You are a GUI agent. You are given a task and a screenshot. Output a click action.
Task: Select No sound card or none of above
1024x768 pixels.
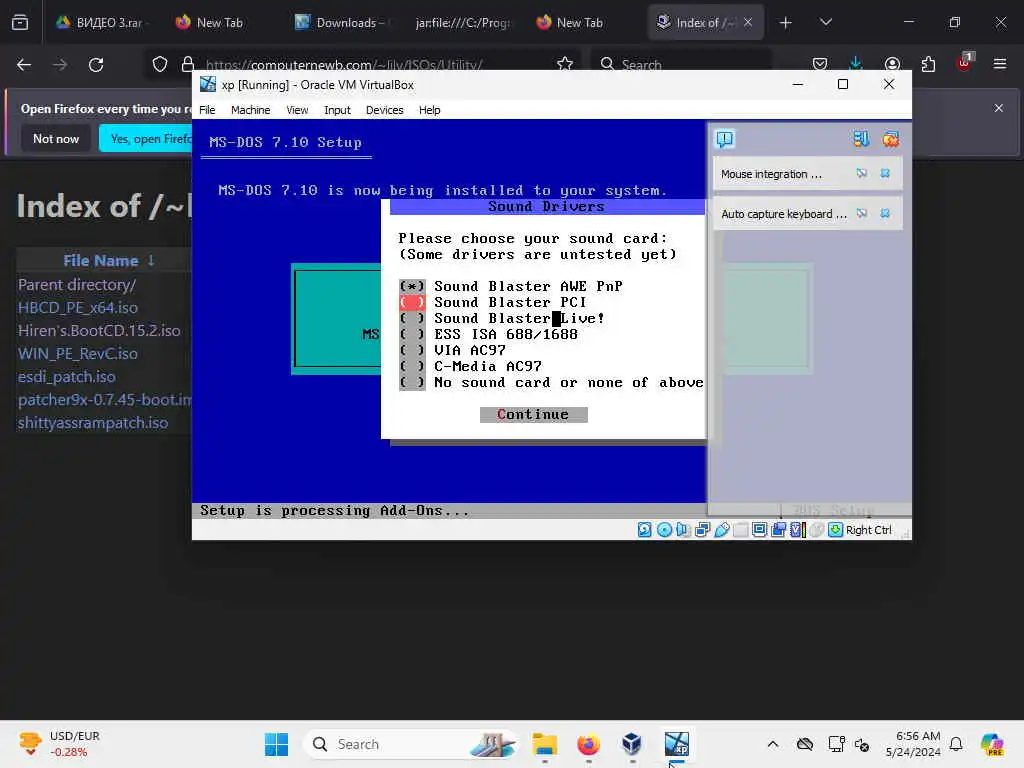pos(551,382)
